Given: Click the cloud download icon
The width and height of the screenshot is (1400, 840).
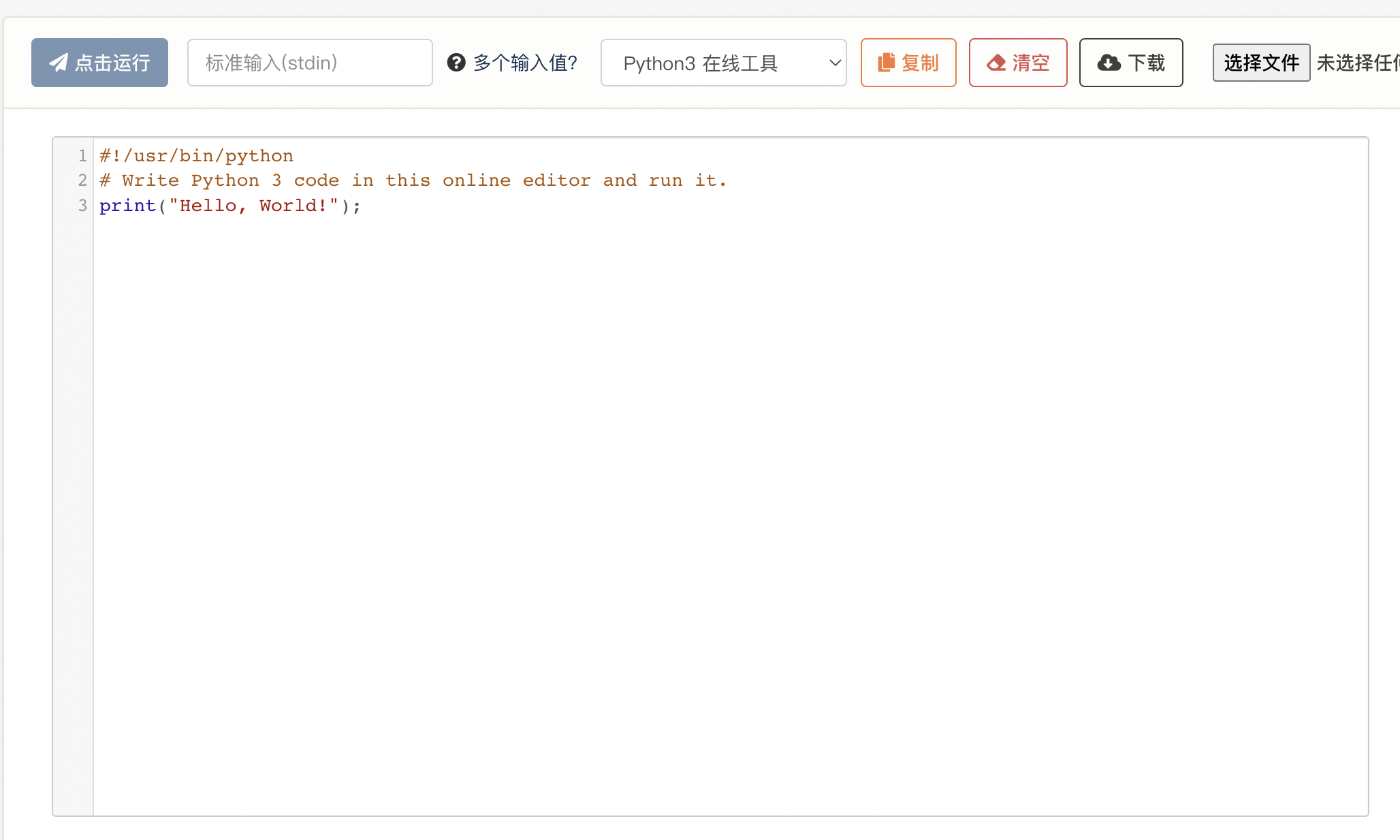Looking at the screenshot, I should [1109, 63].
